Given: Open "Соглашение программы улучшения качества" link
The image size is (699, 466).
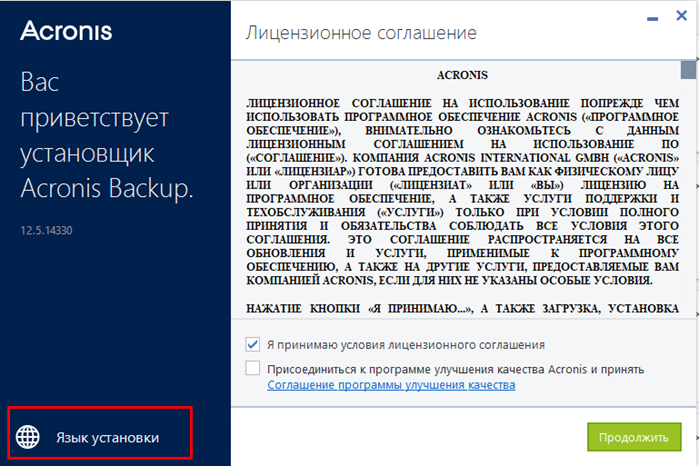Looking at the screenshot, I should point(391,385).
